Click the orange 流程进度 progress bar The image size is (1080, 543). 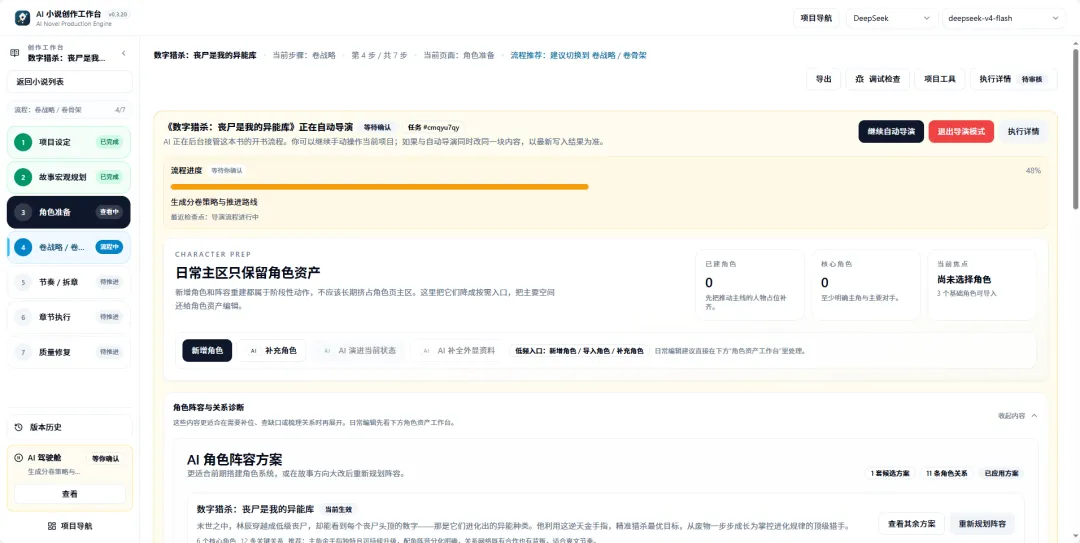point(380,187)
